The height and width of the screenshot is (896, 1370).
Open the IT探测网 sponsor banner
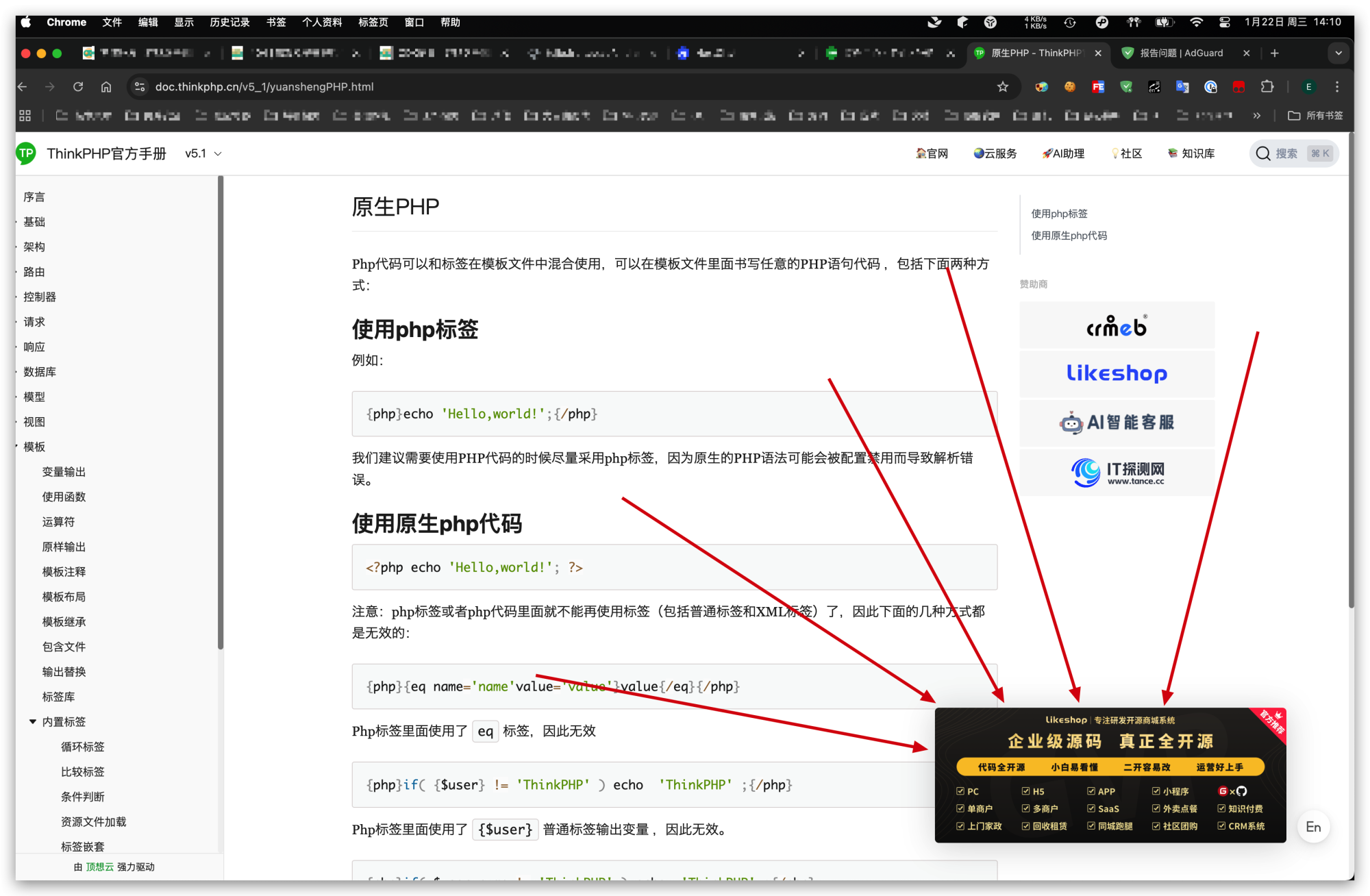[x=1117, y=472]
